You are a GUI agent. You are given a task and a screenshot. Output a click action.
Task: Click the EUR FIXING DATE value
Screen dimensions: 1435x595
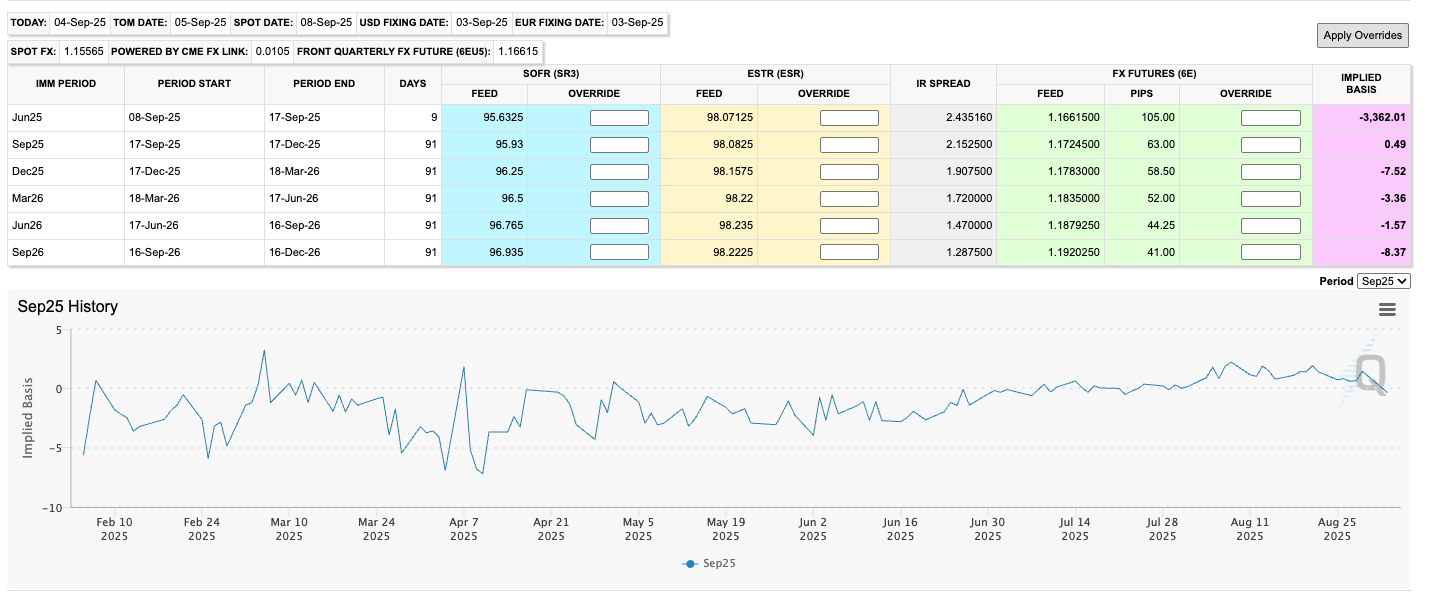point(637,22)
